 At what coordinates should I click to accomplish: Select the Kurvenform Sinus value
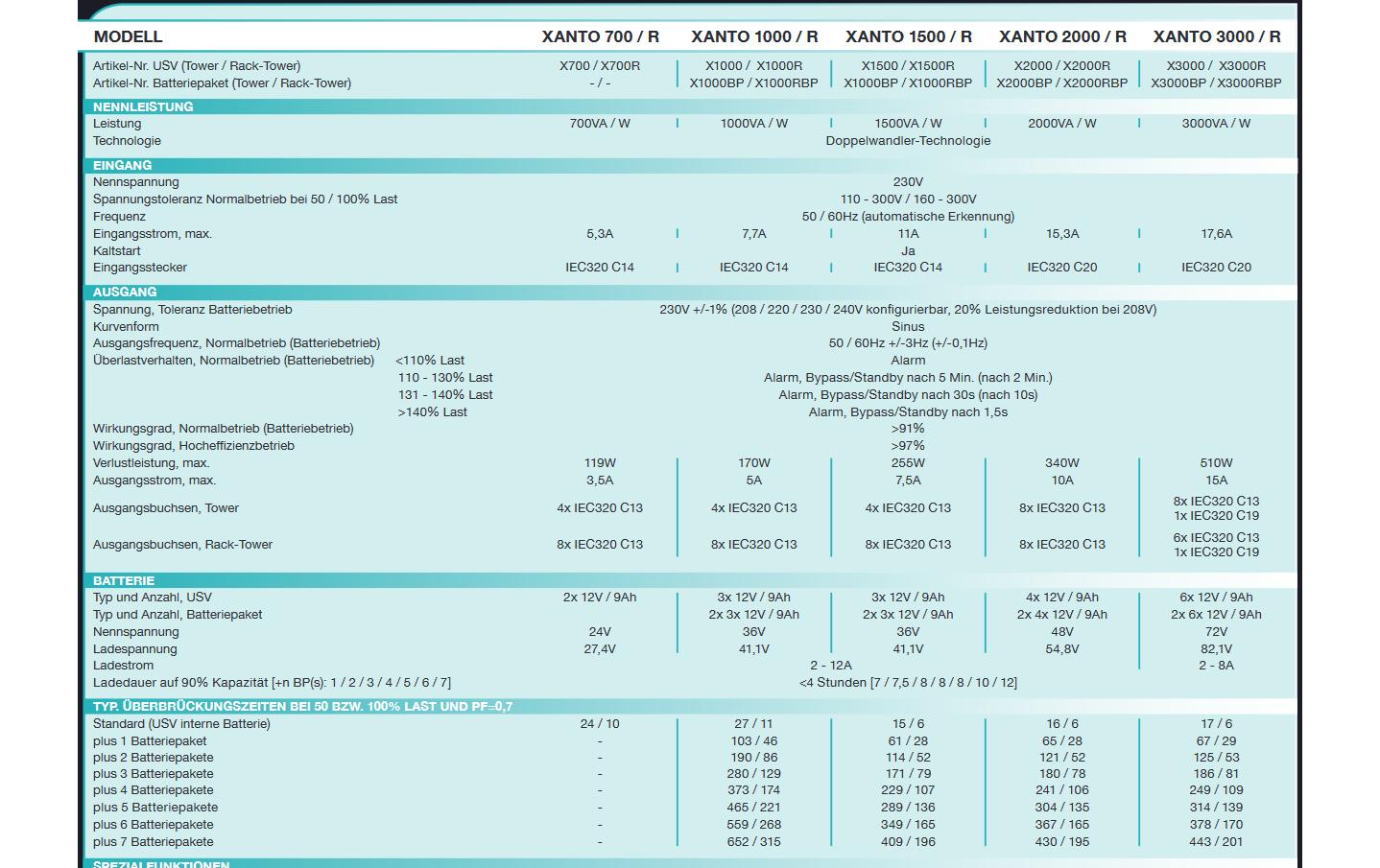908,327
